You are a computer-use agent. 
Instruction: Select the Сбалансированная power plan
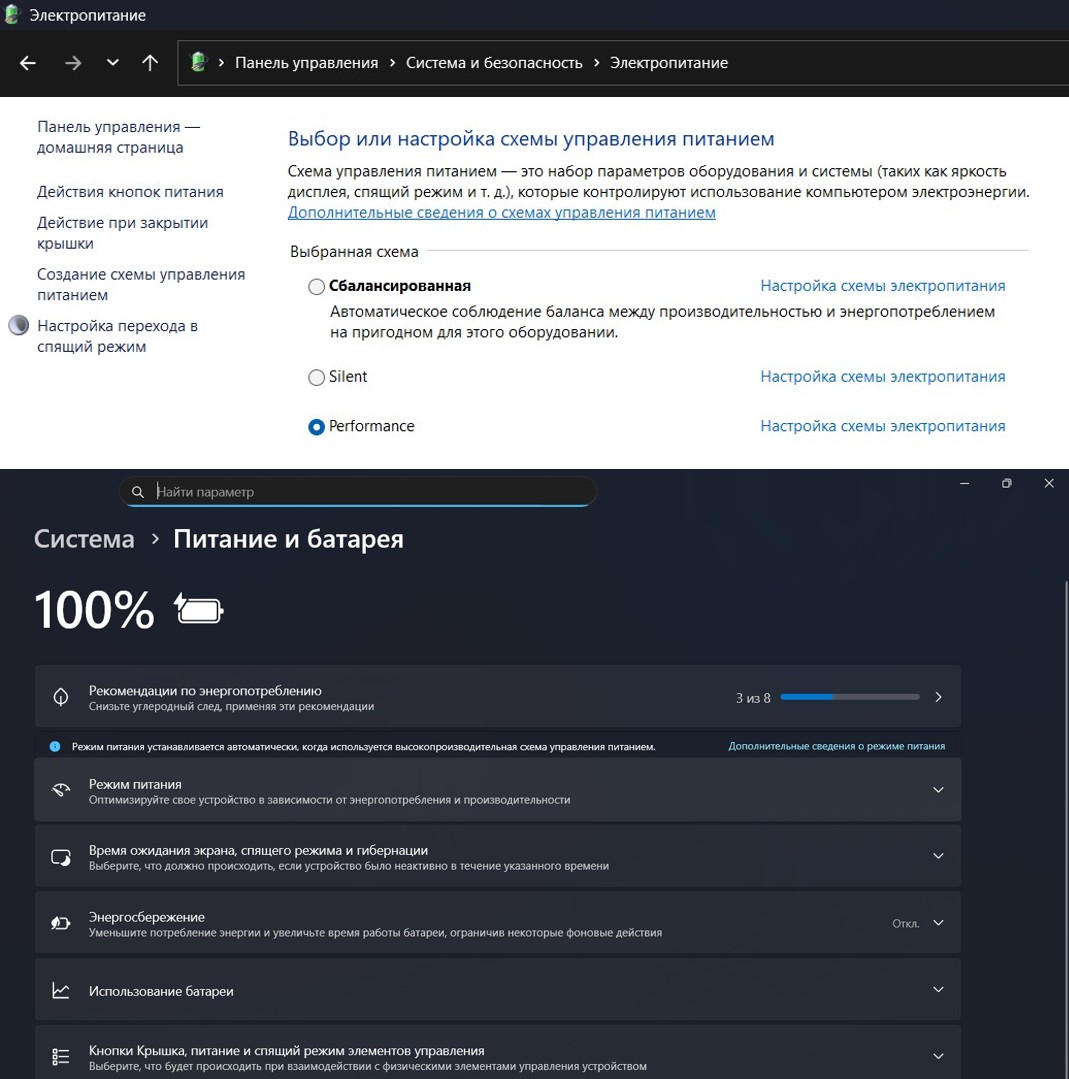(316, 287)
